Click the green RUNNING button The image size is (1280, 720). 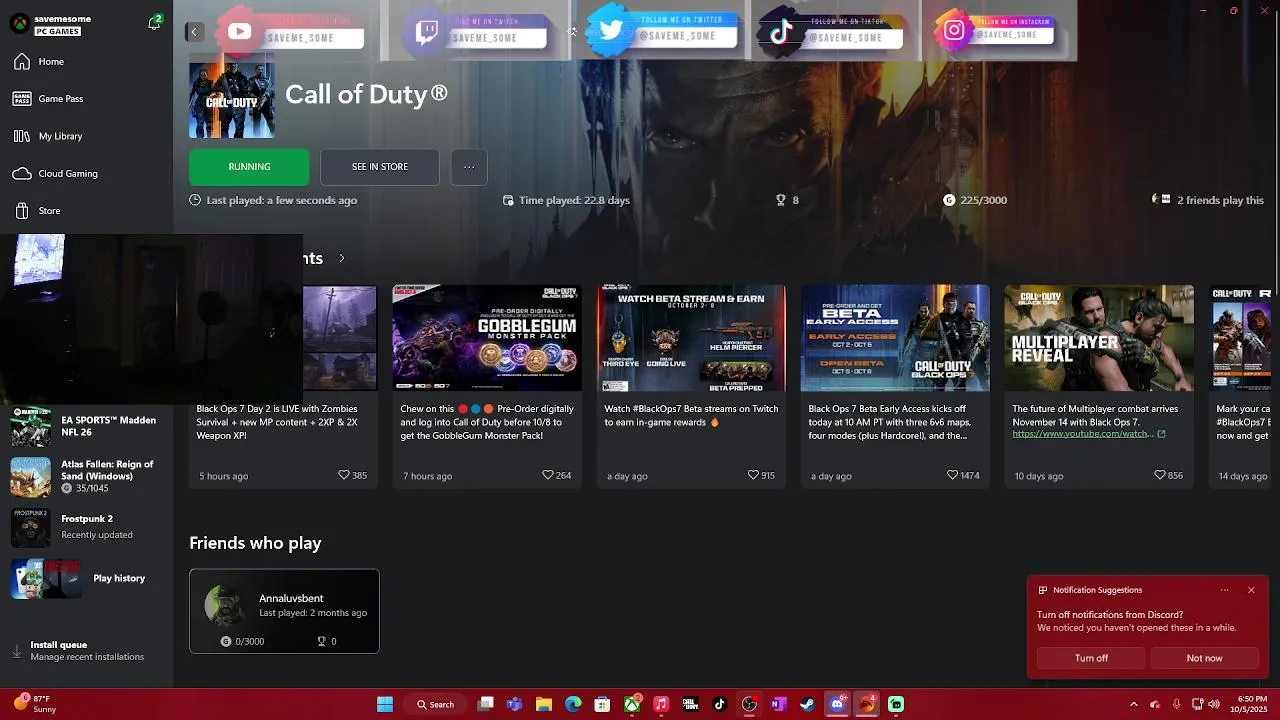point(249,167)
